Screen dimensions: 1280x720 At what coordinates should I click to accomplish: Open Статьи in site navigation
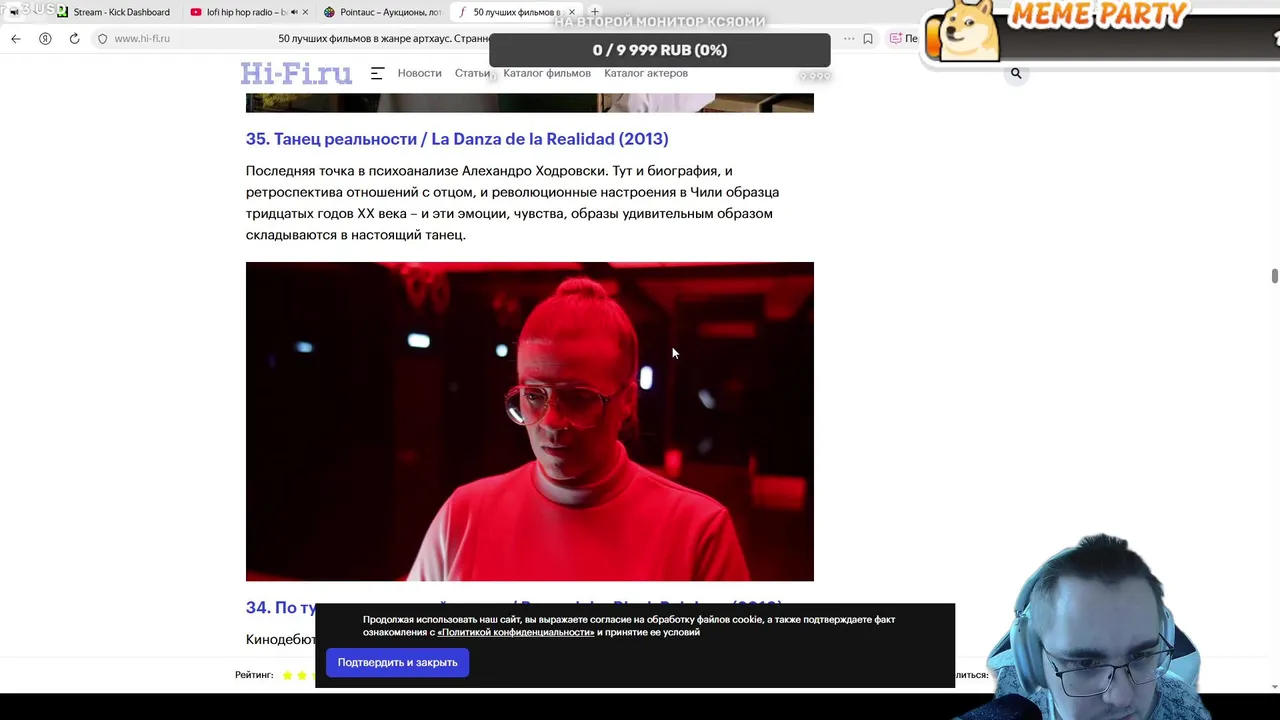coord(472,73)
